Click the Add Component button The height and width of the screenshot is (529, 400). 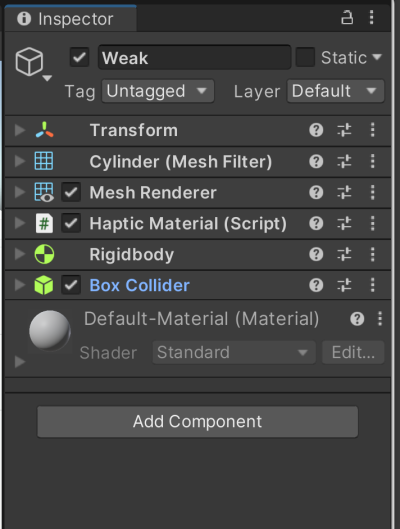(197, 422)
